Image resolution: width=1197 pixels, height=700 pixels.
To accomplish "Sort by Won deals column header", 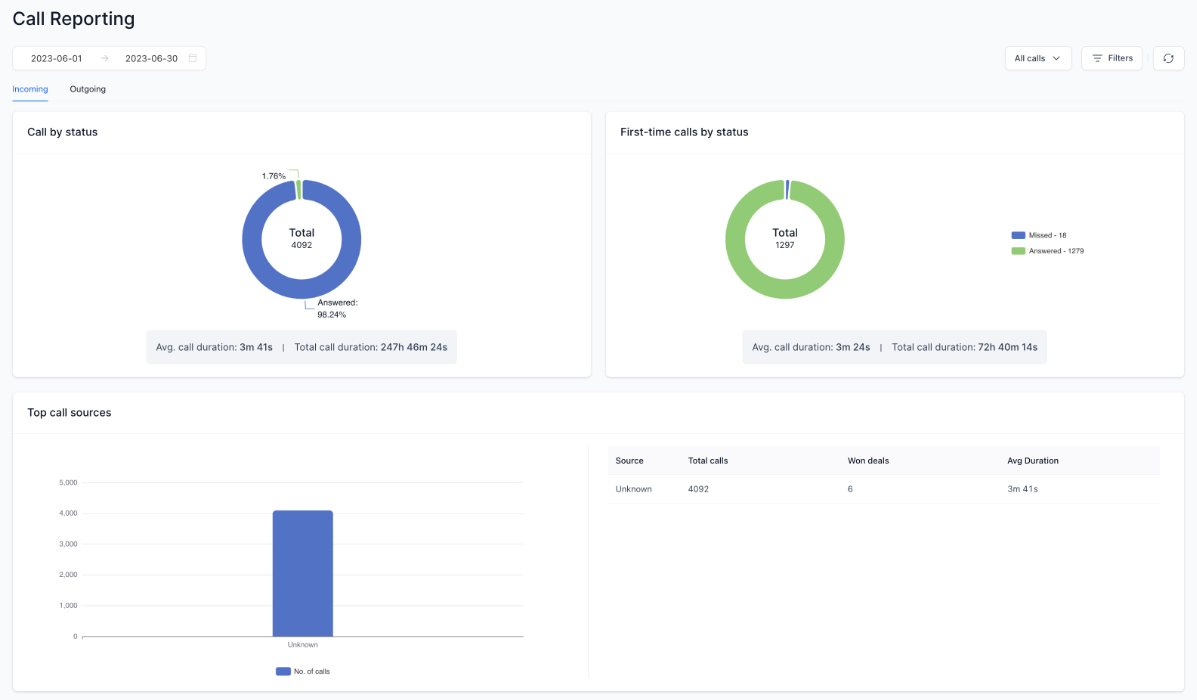I will [x=868, y=460].
